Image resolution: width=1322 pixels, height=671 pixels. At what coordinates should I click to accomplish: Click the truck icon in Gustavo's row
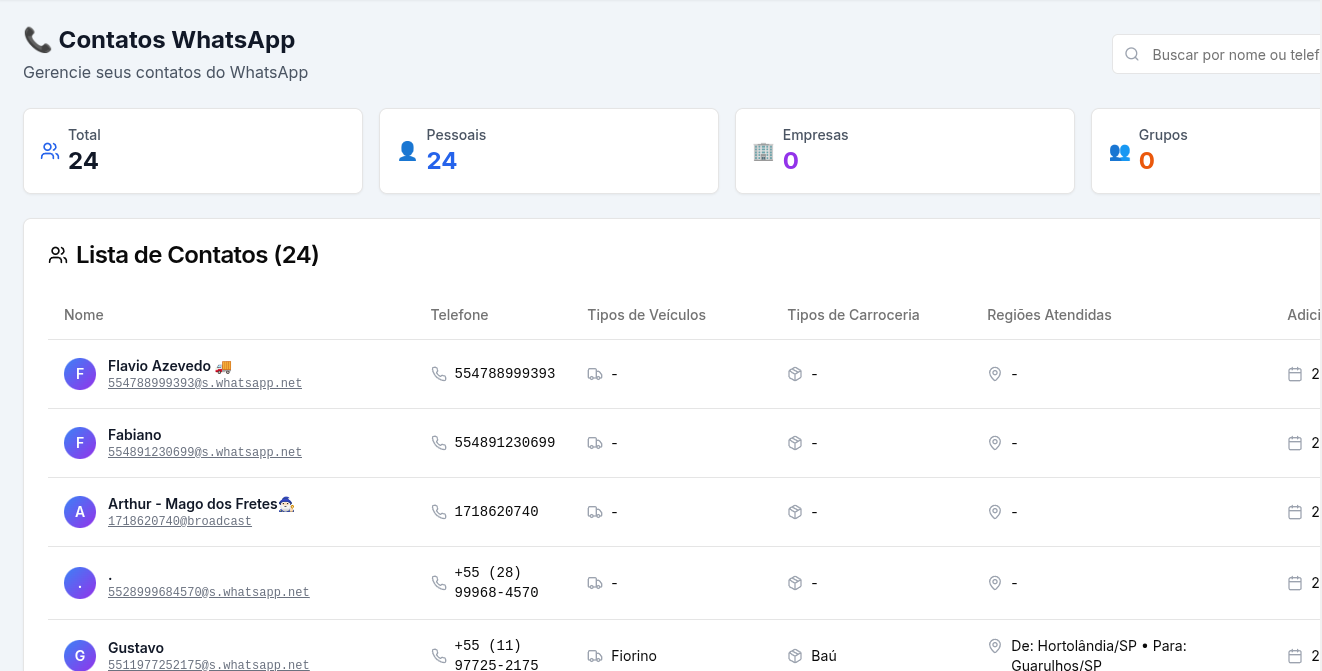(x=595, y=656)
